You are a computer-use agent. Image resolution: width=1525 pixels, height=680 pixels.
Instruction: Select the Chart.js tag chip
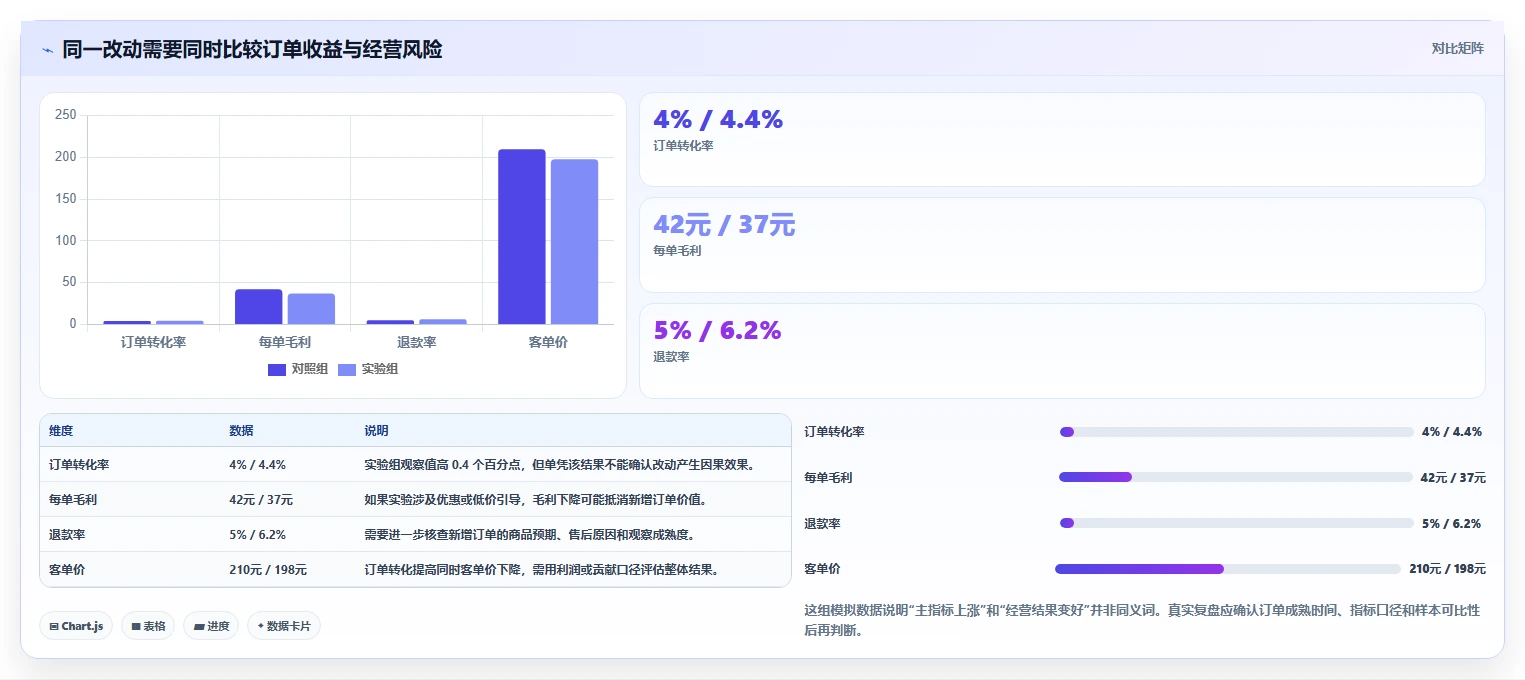76,626
